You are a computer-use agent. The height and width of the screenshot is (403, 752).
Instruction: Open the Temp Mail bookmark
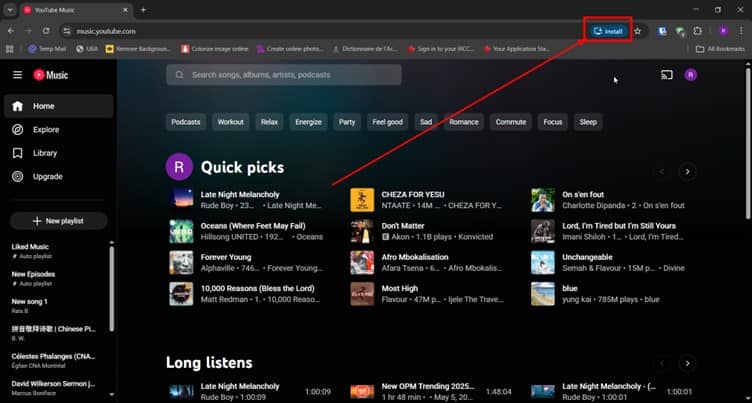pos(47,49)
